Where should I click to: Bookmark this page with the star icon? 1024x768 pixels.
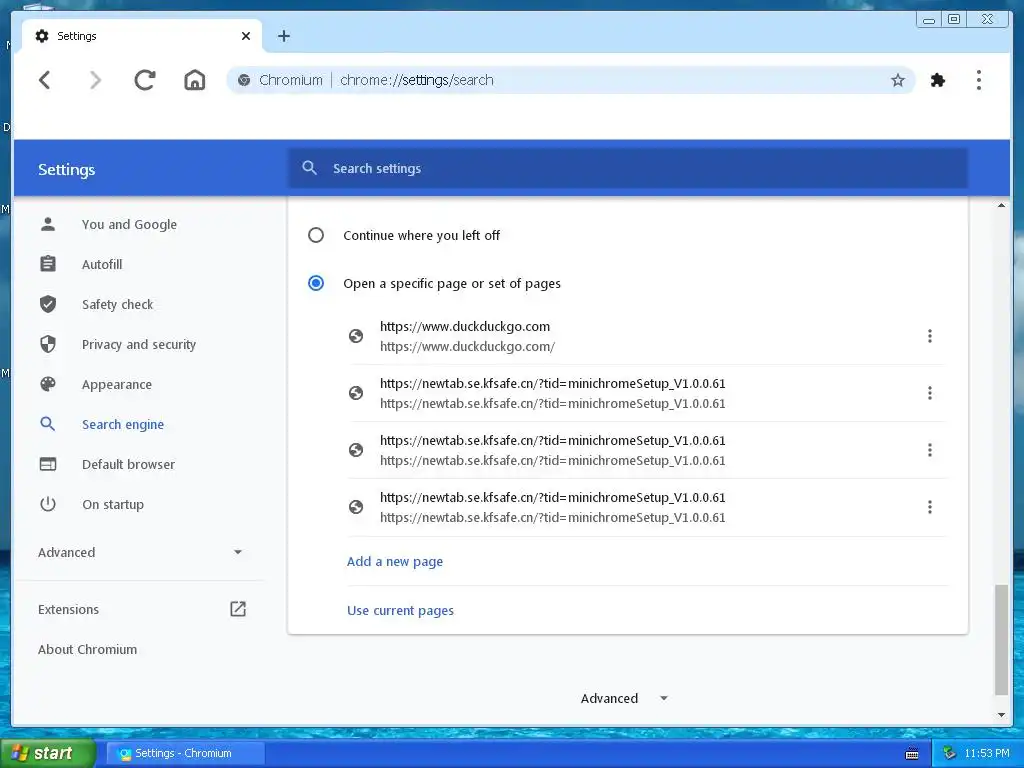(x=898, y=80)
